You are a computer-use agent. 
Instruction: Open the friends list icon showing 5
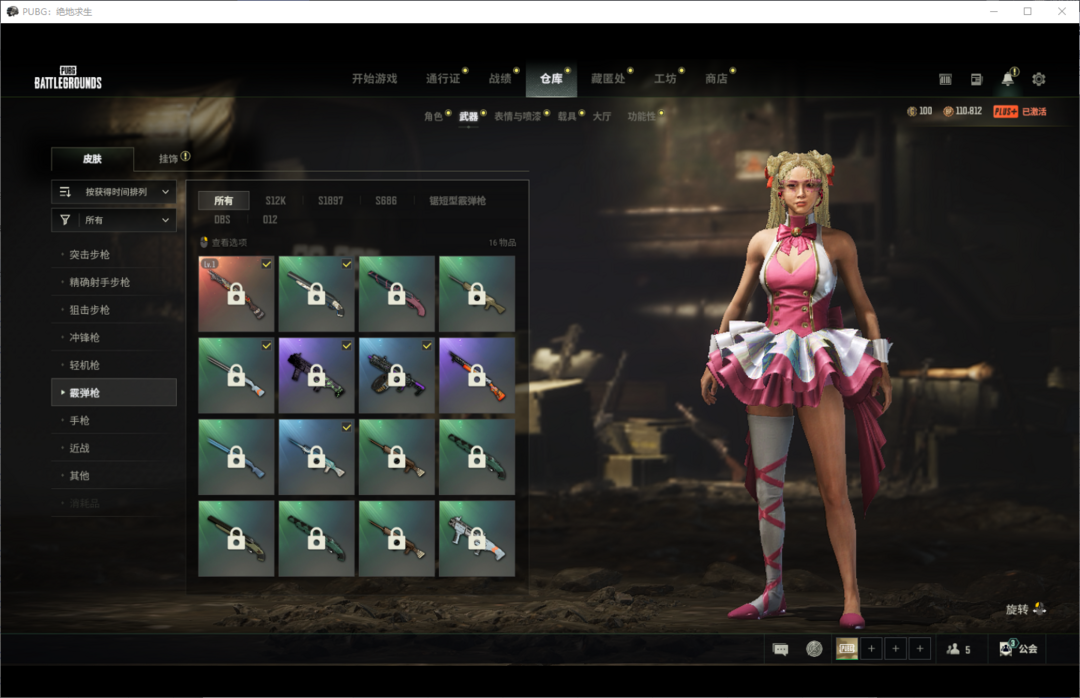tap(958, 649)
